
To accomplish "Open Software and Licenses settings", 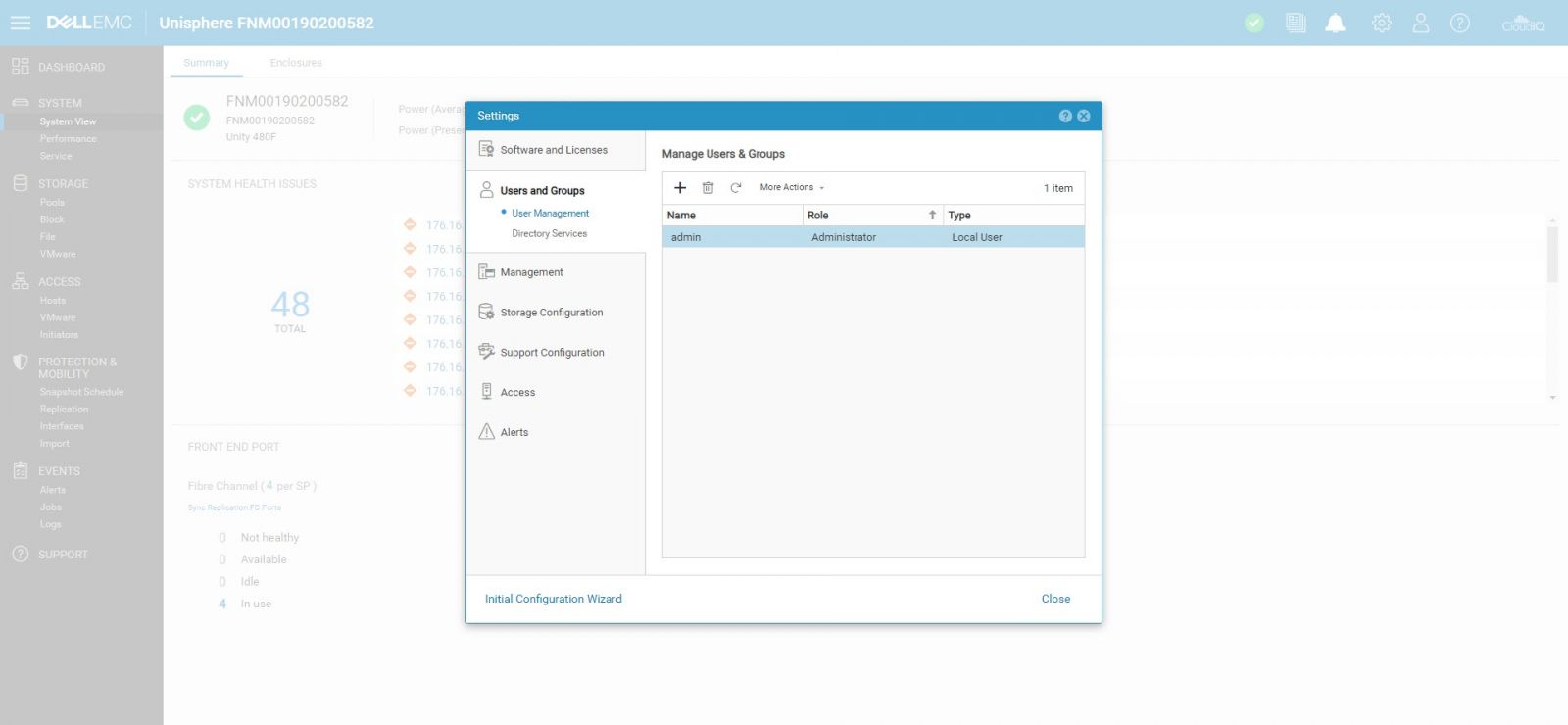I will [553, 150].
